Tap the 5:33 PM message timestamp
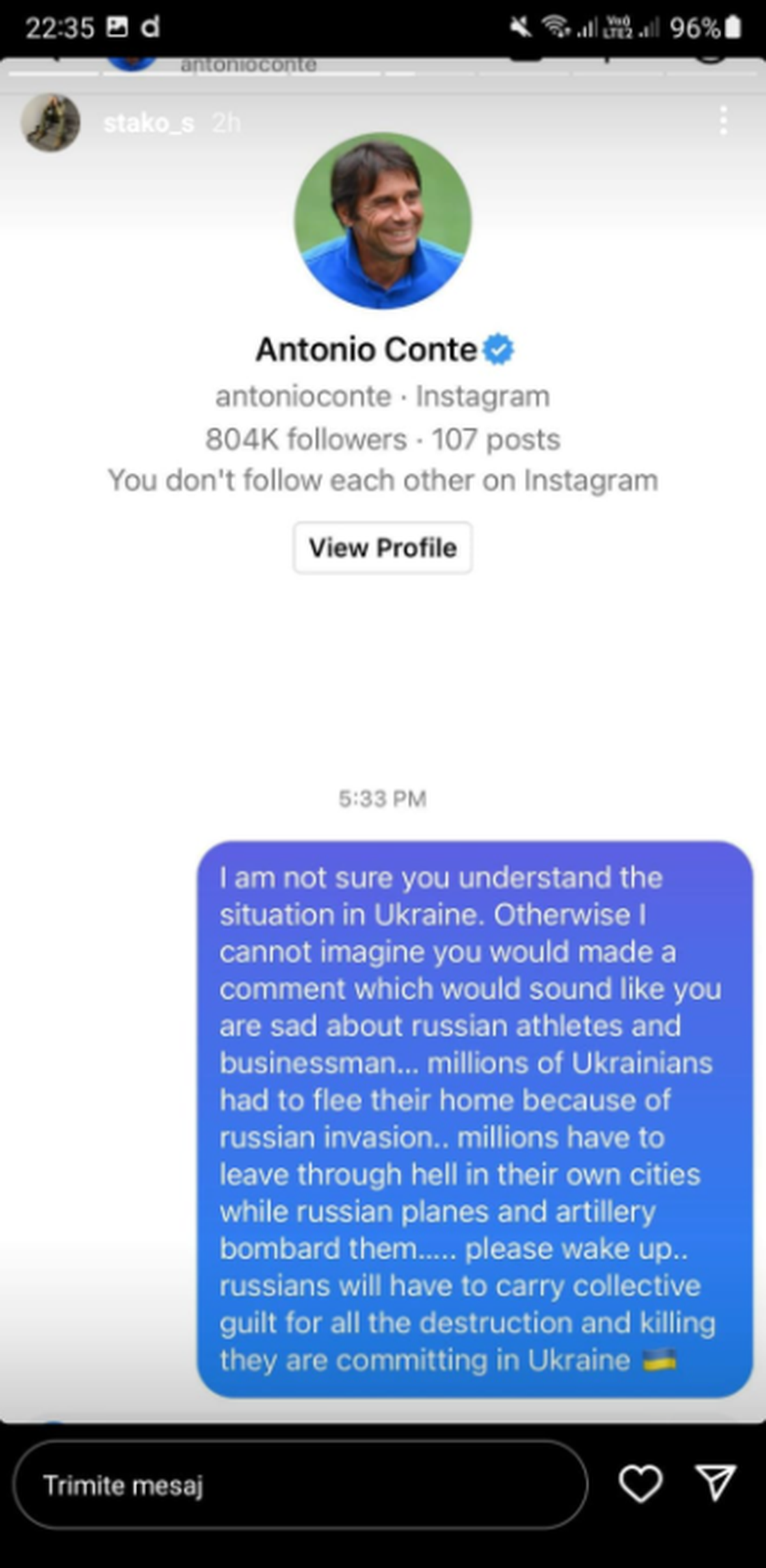The image size is (766, 1568). click(382, 799)
